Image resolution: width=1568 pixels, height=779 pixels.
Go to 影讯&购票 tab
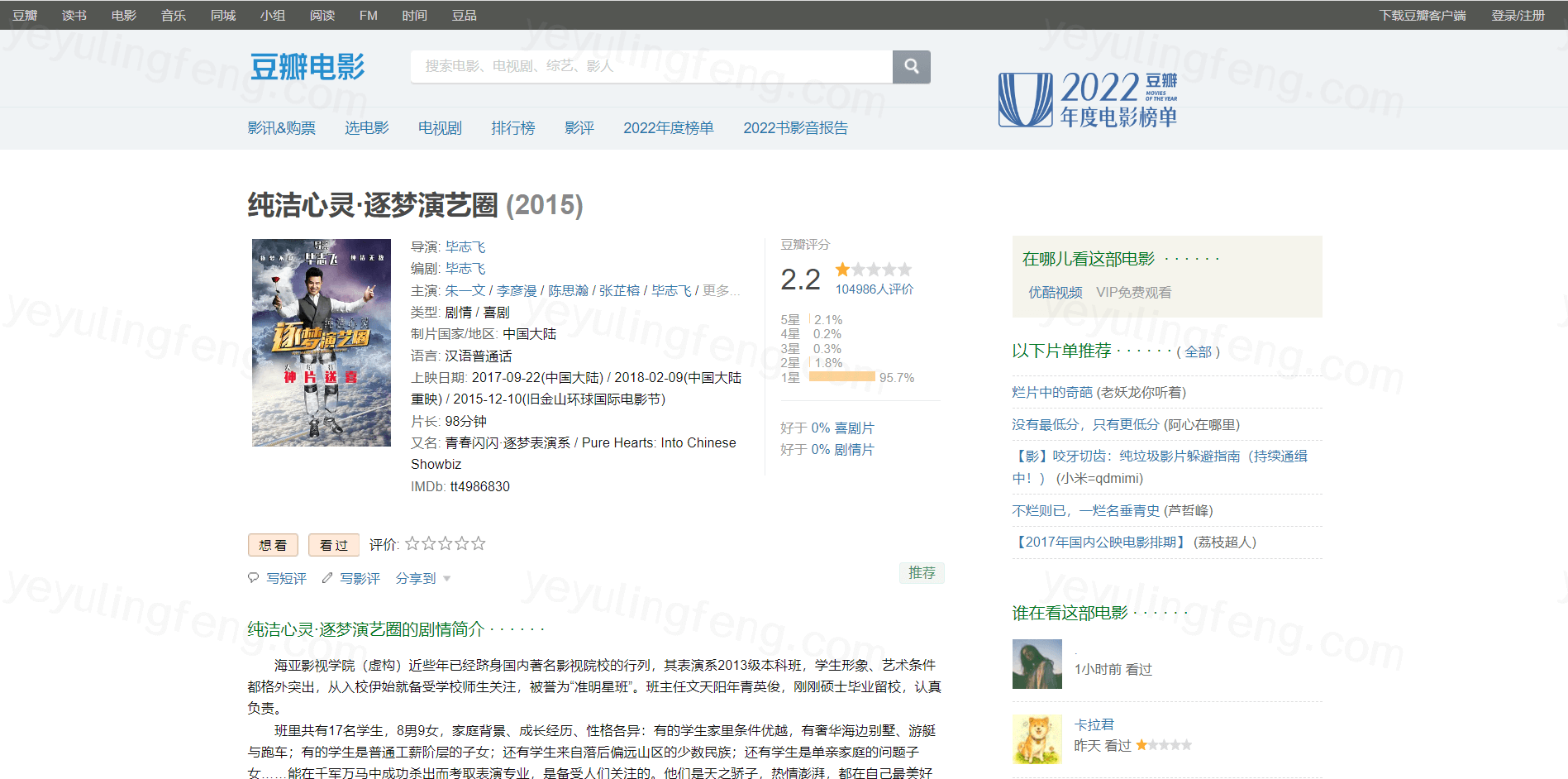[282, 127]
